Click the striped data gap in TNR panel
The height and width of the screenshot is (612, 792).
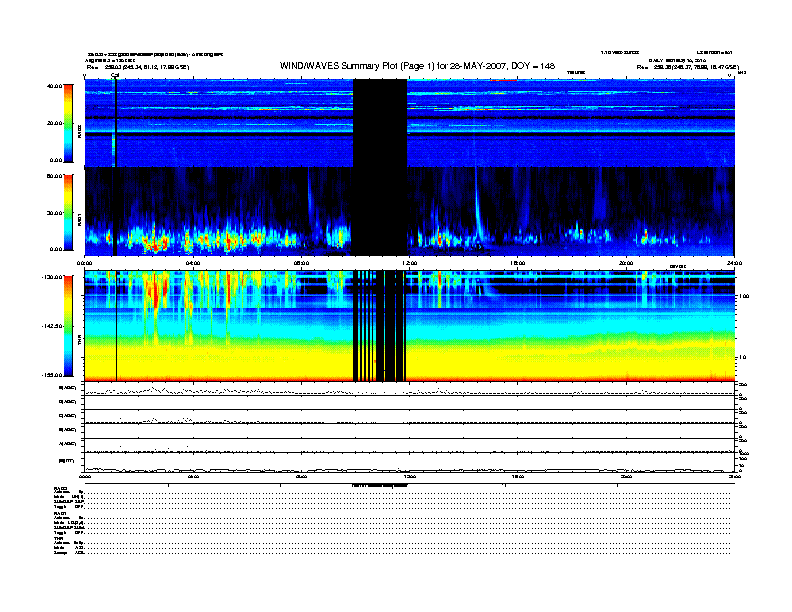[380, 326]
